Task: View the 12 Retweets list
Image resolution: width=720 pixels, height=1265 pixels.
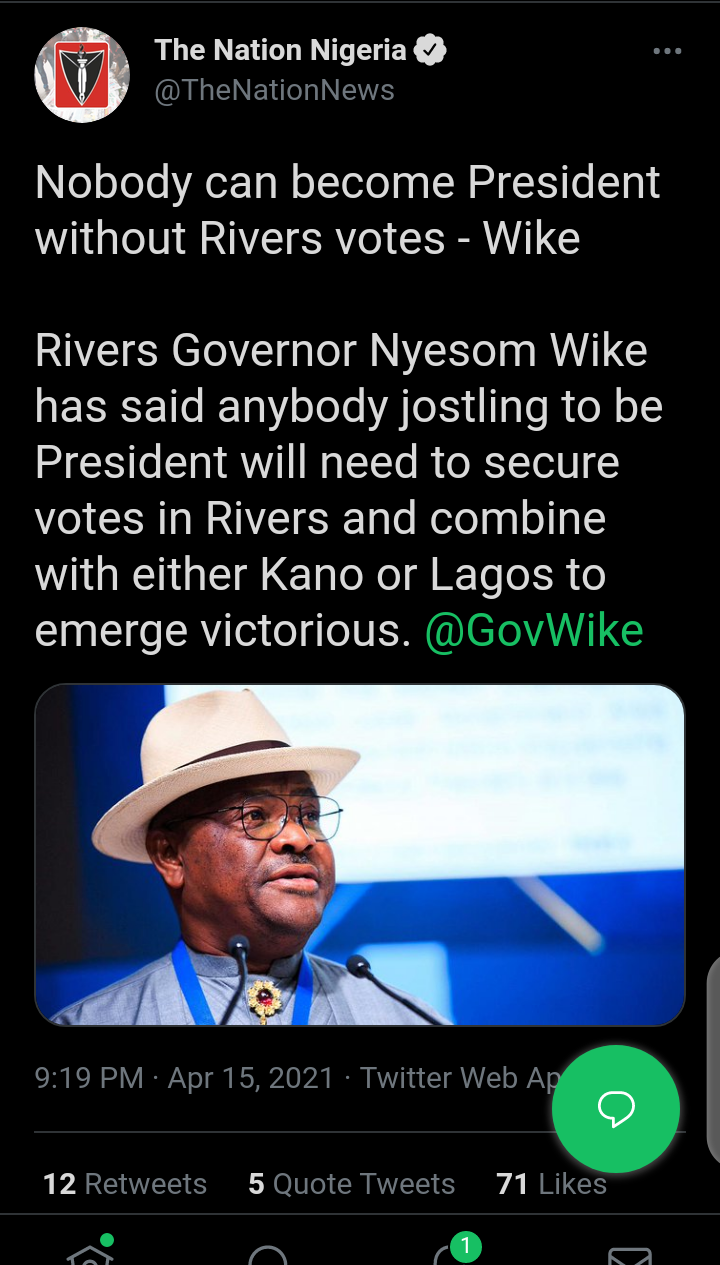Action: (x=125, y=1184)
